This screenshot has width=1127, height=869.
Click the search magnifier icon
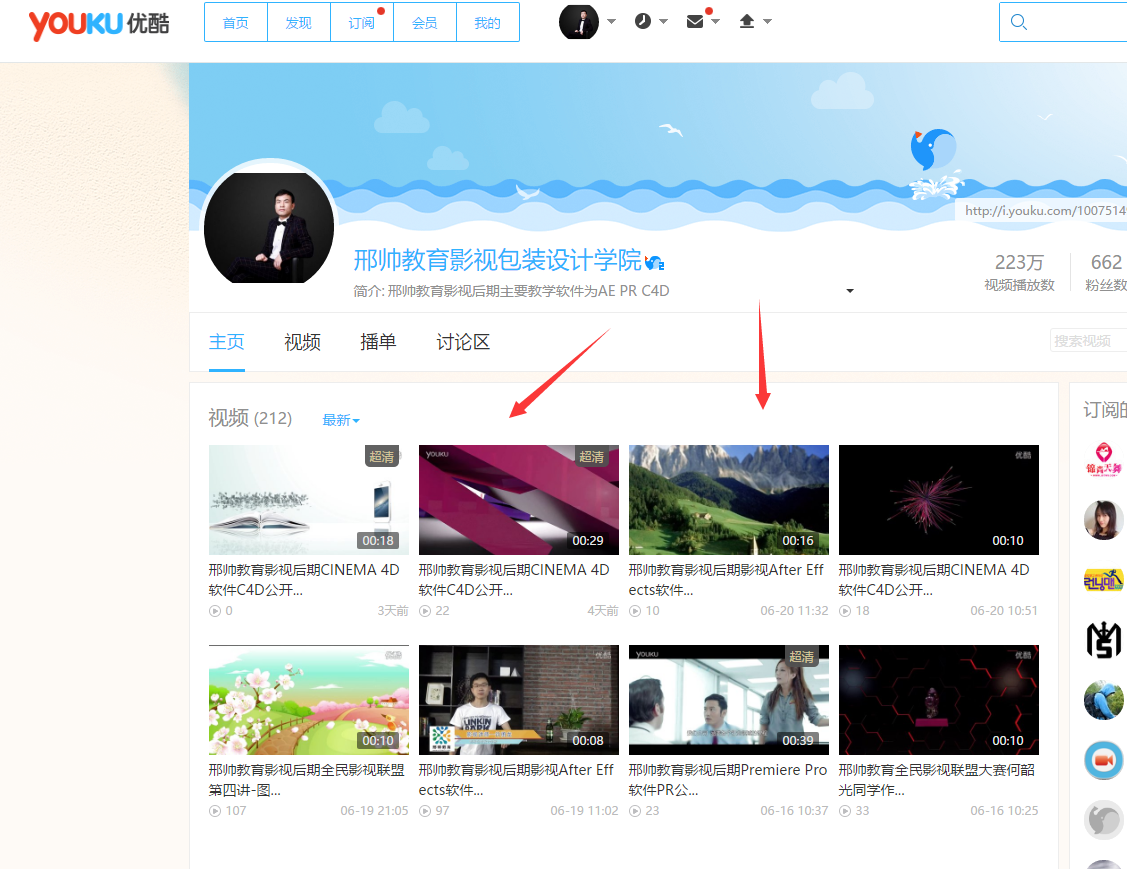[x=1019, y=22]
